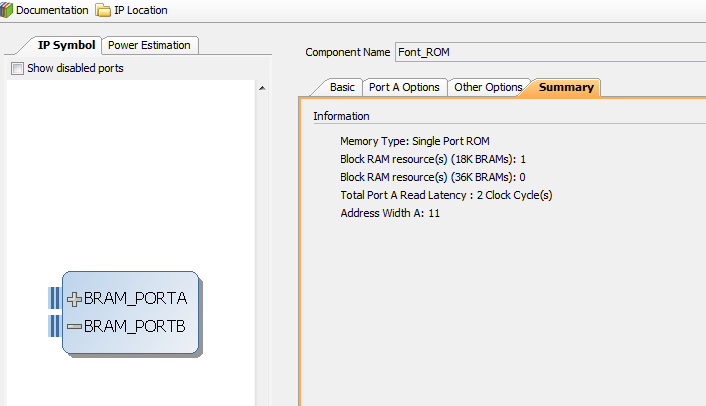Open the Documentation book icon
Viewport: 706px width, 406px height.
[6, 10]
